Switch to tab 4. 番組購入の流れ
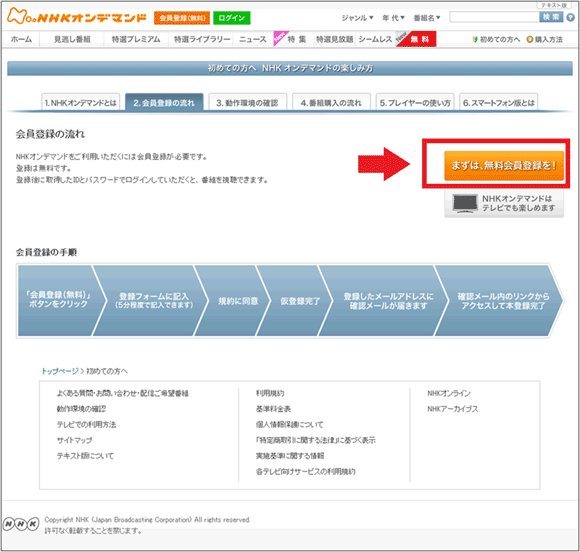 point(331,103)
